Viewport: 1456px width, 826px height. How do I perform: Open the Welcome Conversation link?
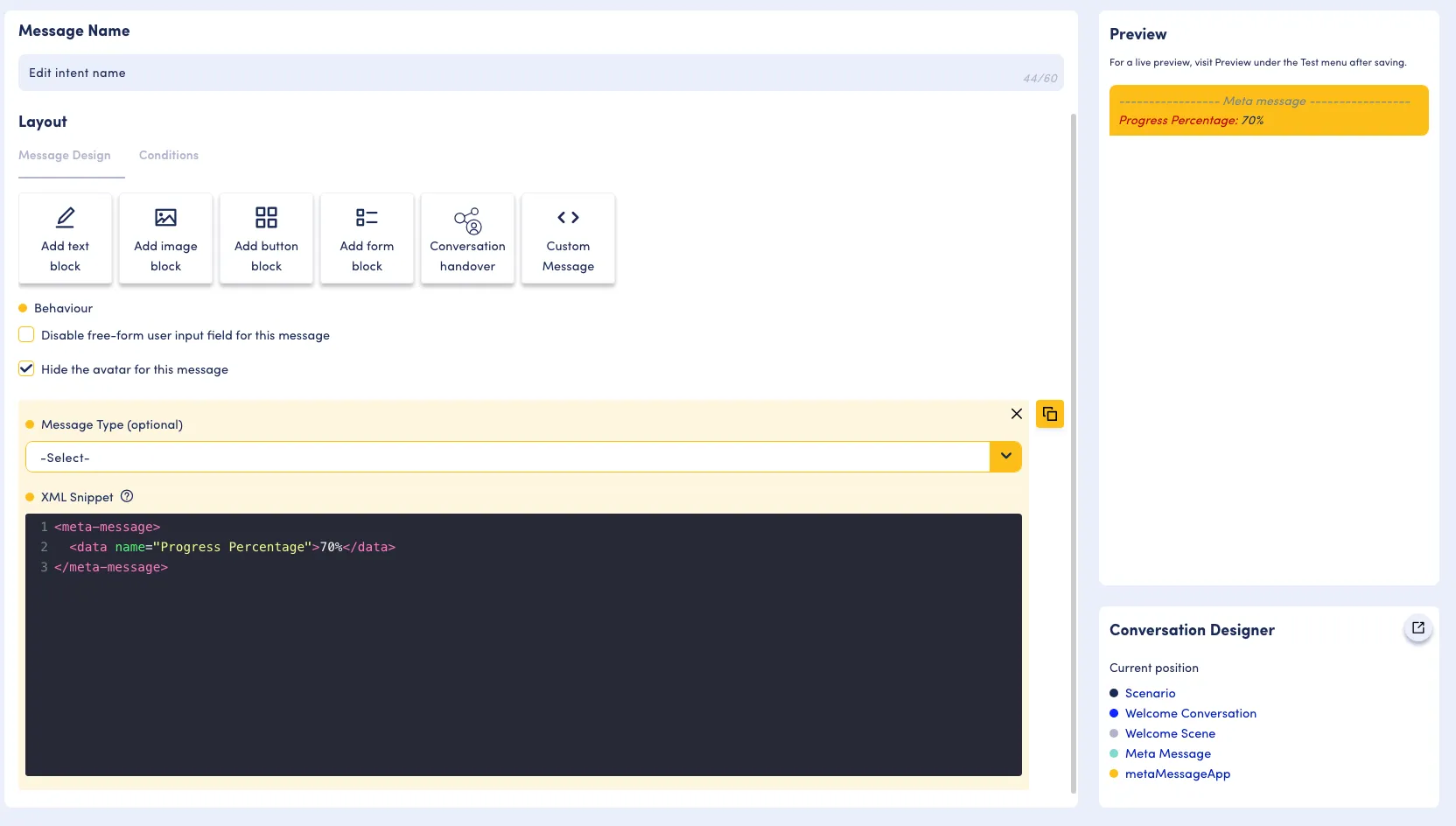1190,713
